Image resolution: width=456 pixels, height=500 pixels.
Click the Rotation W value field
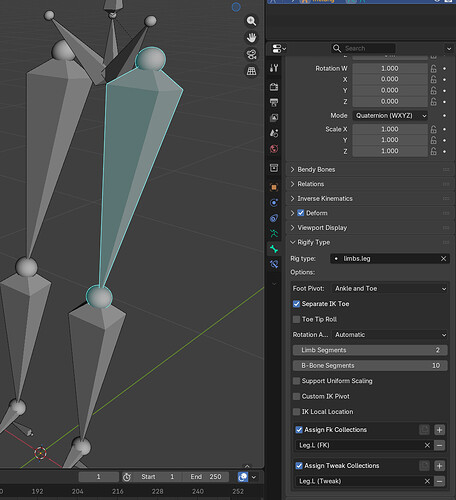coord(390,69)
